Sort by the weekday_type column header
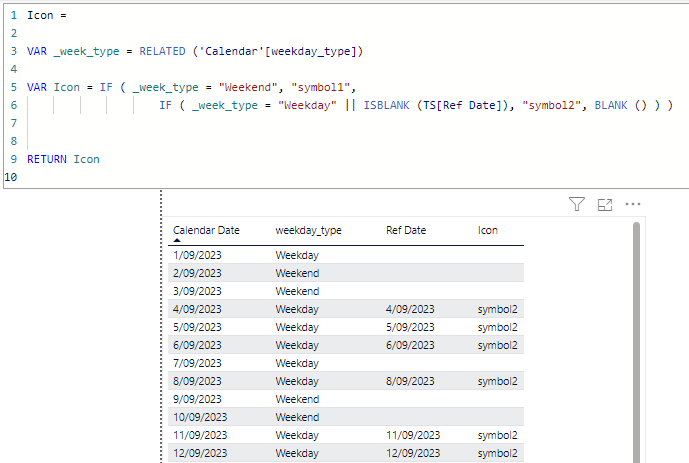The width and height of the screenshot is (689, 463). (308, 230)
